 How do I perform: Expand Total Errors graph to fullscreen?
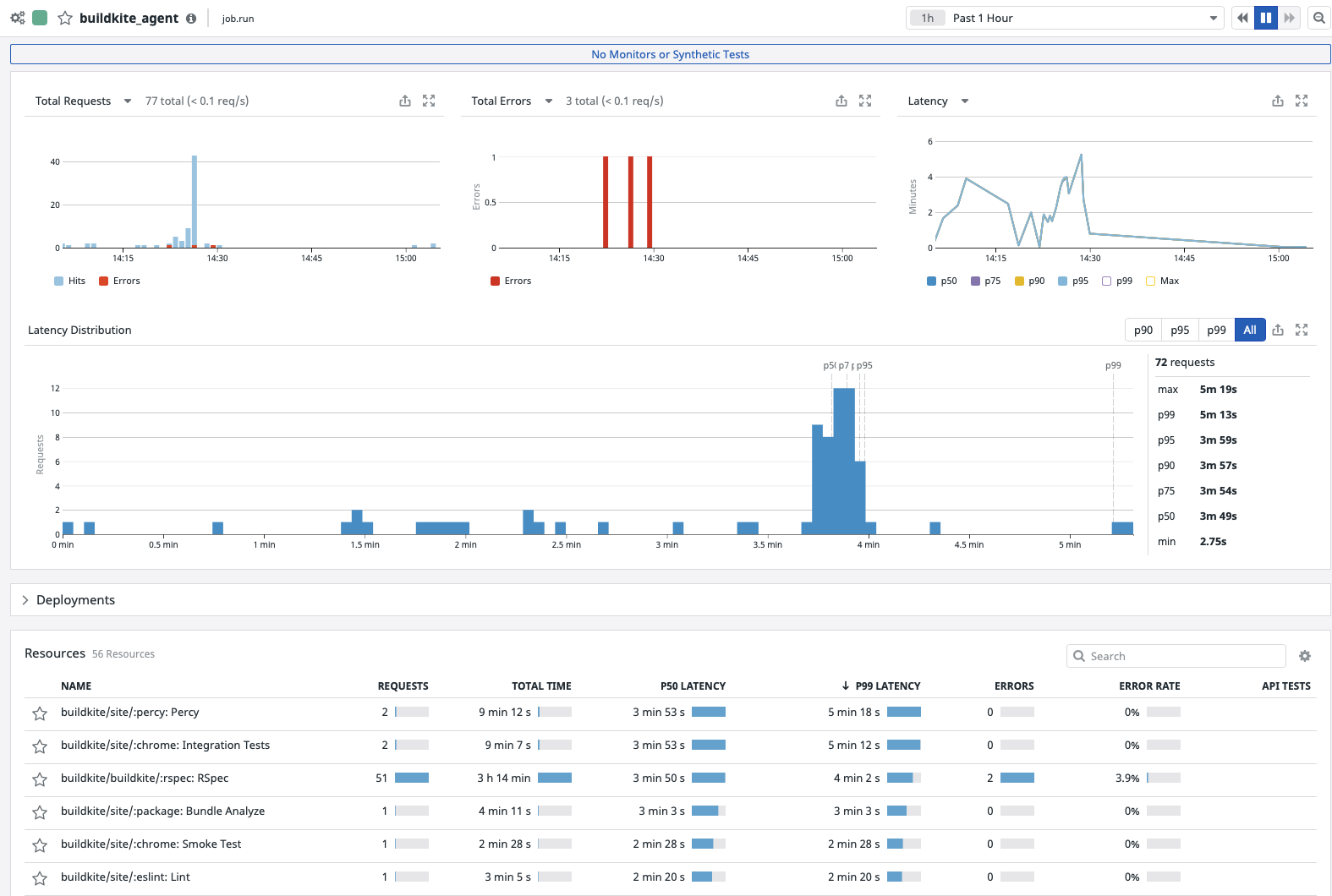(865, 101)
